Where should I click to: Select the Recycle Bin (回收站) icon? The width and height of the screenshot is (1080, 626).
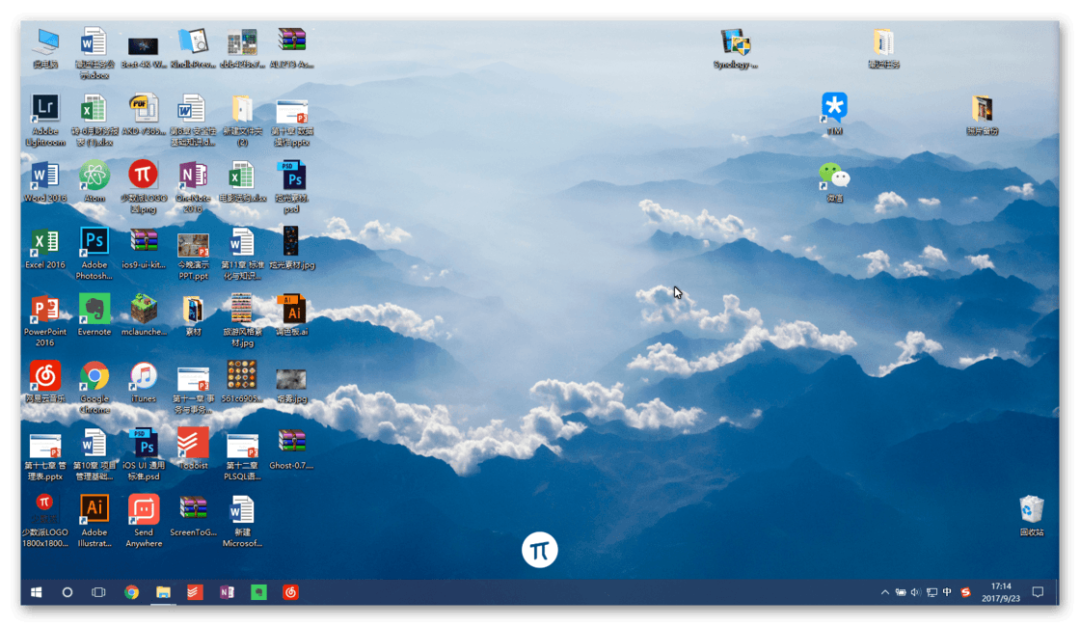click(1031, 516)
